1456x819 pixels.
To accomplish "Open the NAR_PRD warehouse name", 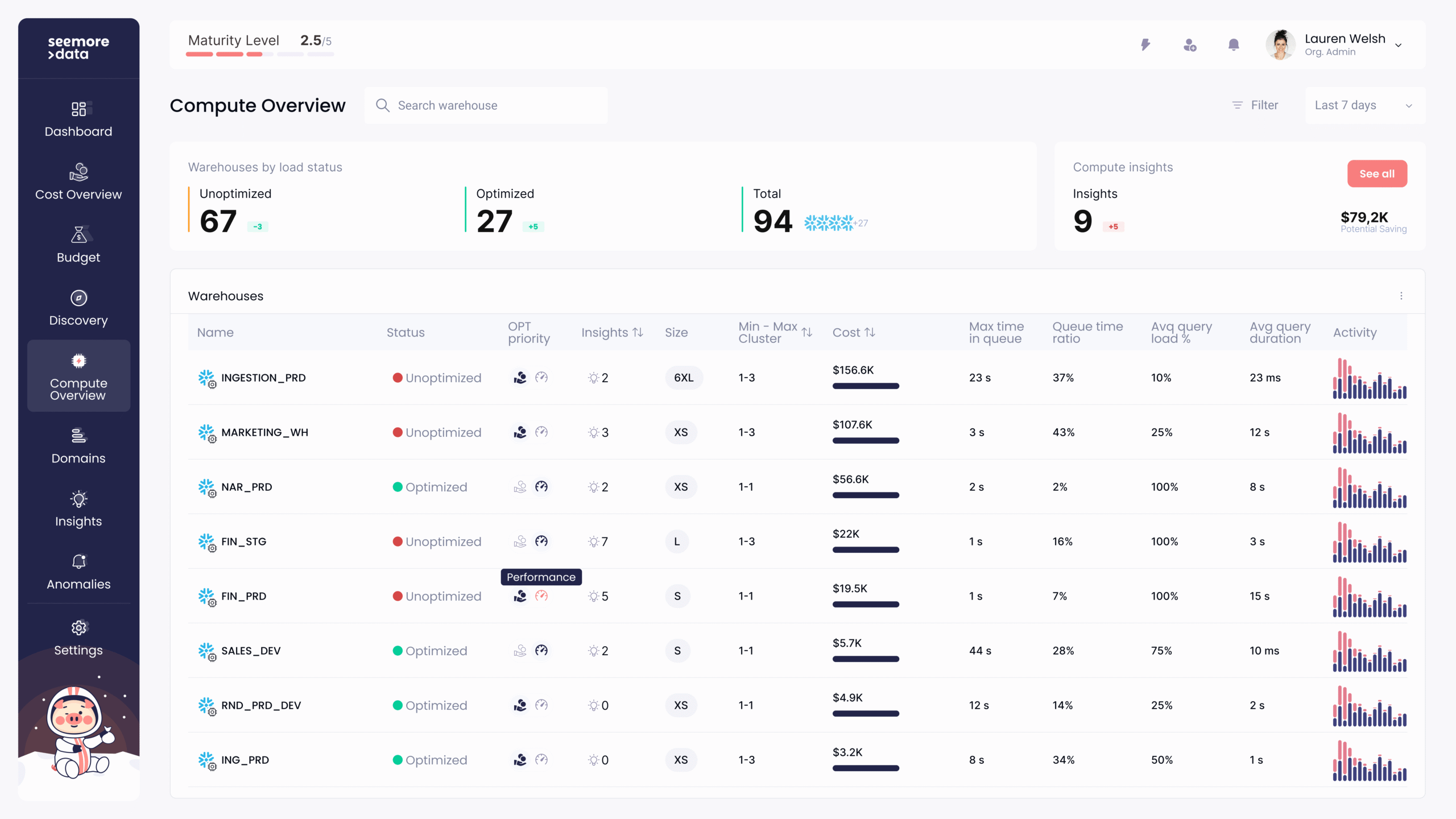I will tap(246, 487).
